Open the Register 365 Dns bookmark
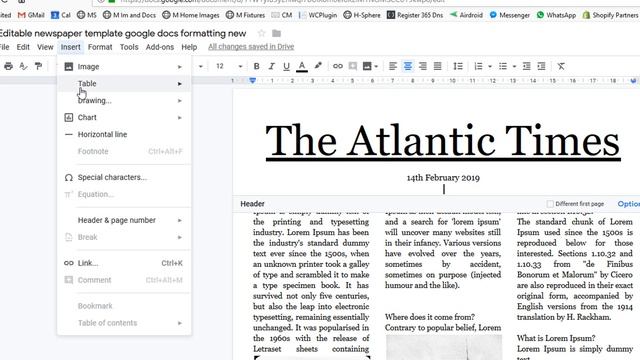 pyautogui.click(x=415, y=15)
